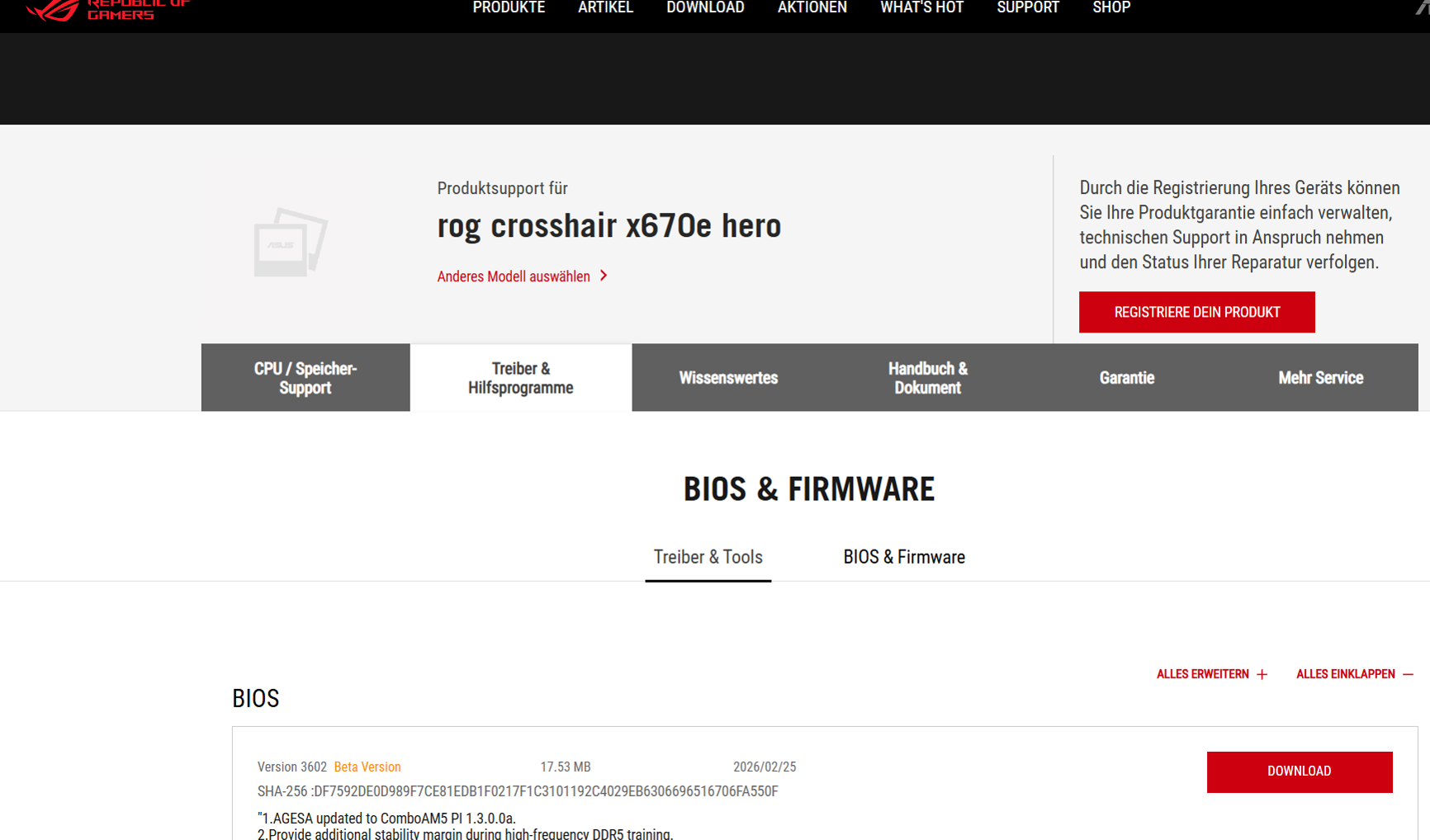Select the CPU / Speicher-Support tab

point(305,378)
